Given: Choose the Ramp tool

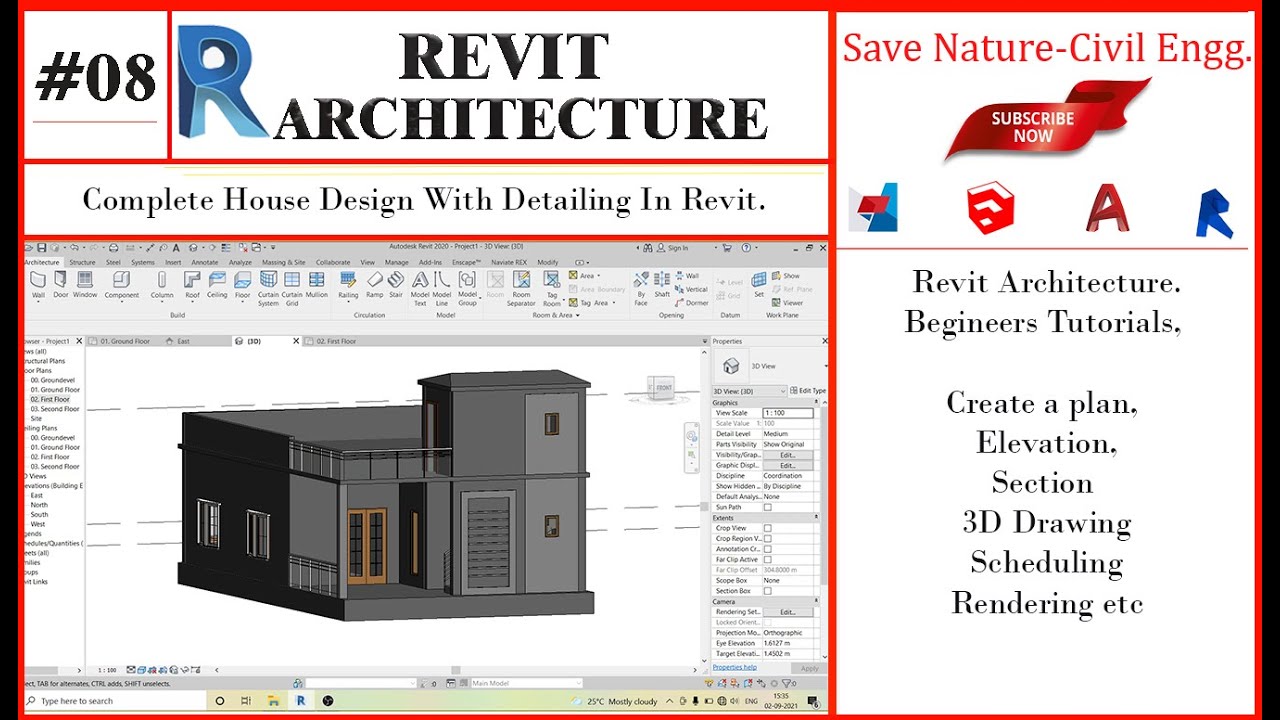Looking at the screenshot, I should [374, 284].
